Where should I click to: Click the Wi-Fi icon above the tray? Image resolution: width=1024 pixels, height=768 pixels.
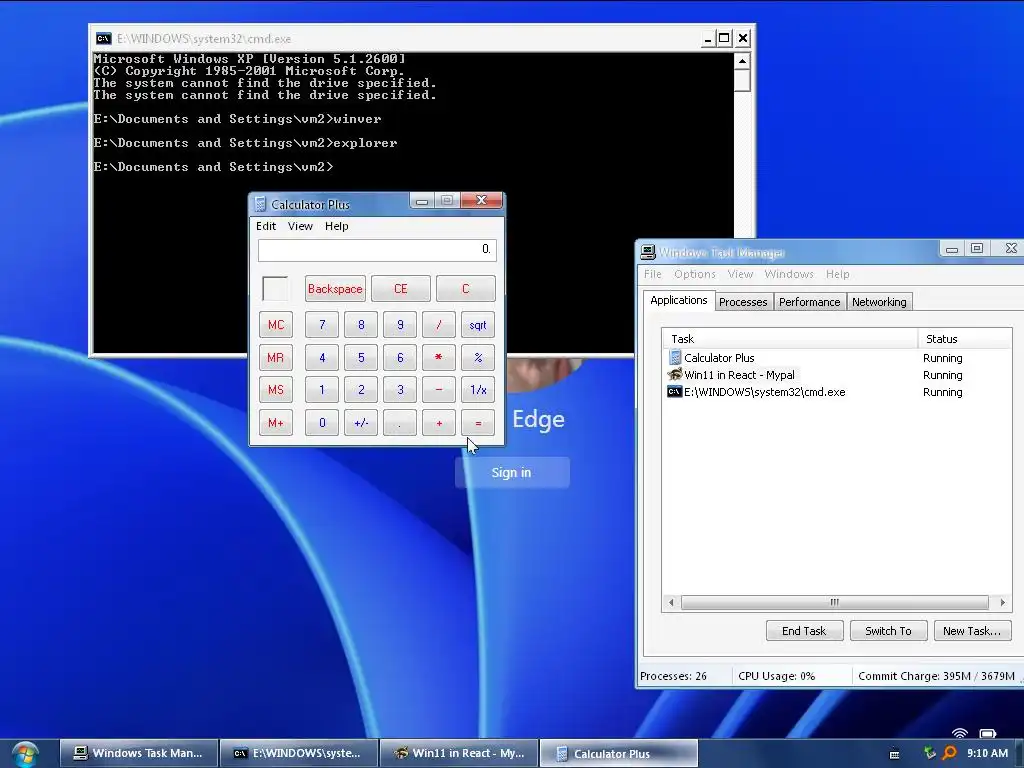click(959, 733)
